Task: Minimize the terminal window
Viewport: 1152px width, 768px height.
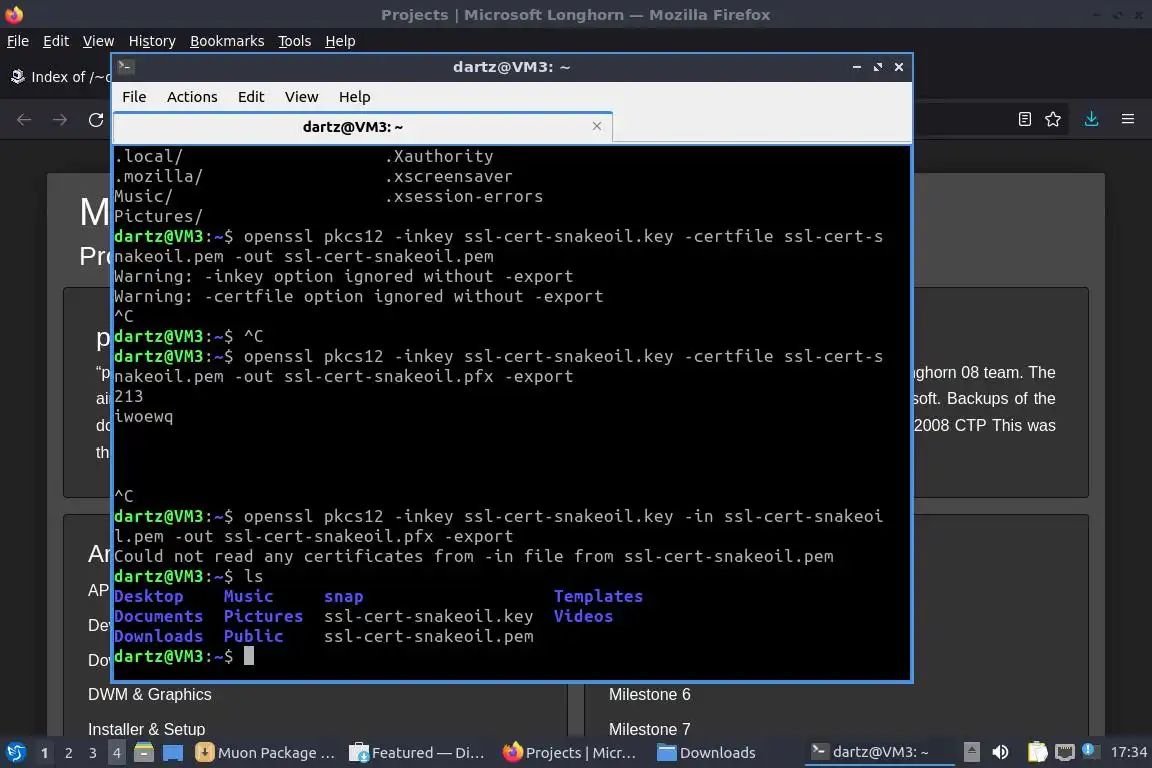Action: [857, 67]
